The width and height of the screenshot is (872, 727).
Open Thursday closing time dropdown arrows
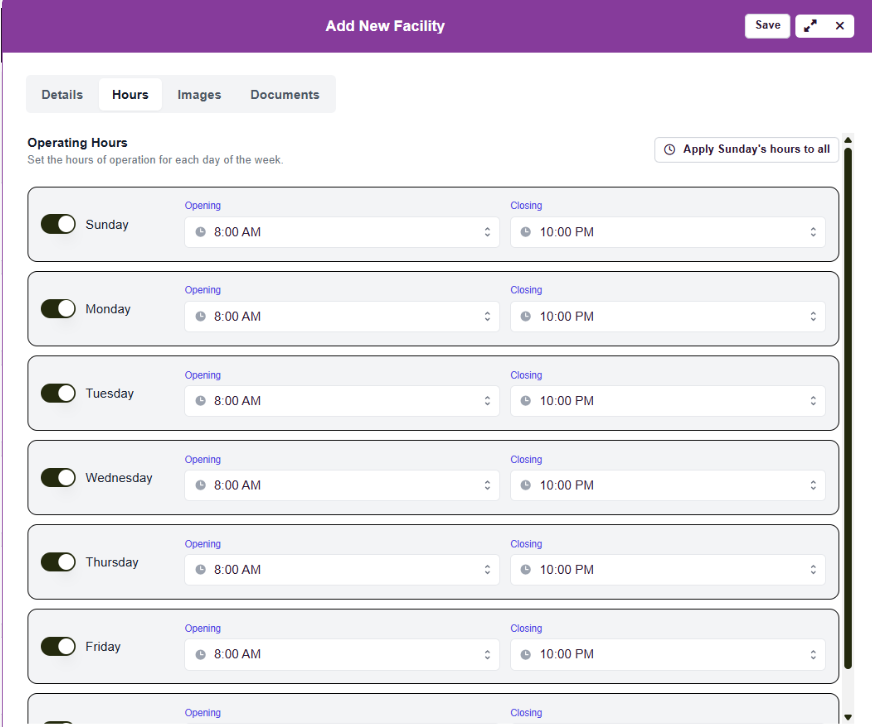812,570
